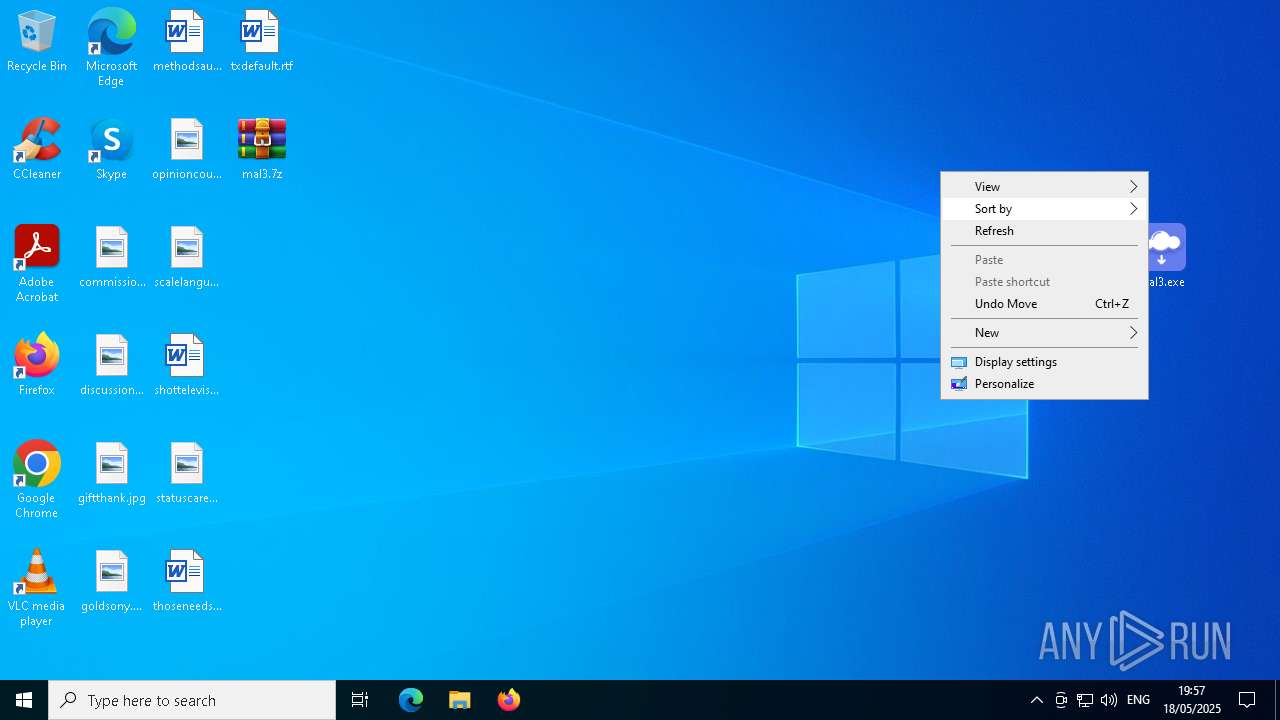The width and height of the screenshot is (1280, 720).
Task: Select the scalelangu... image file icon
Action: (186, 256)
